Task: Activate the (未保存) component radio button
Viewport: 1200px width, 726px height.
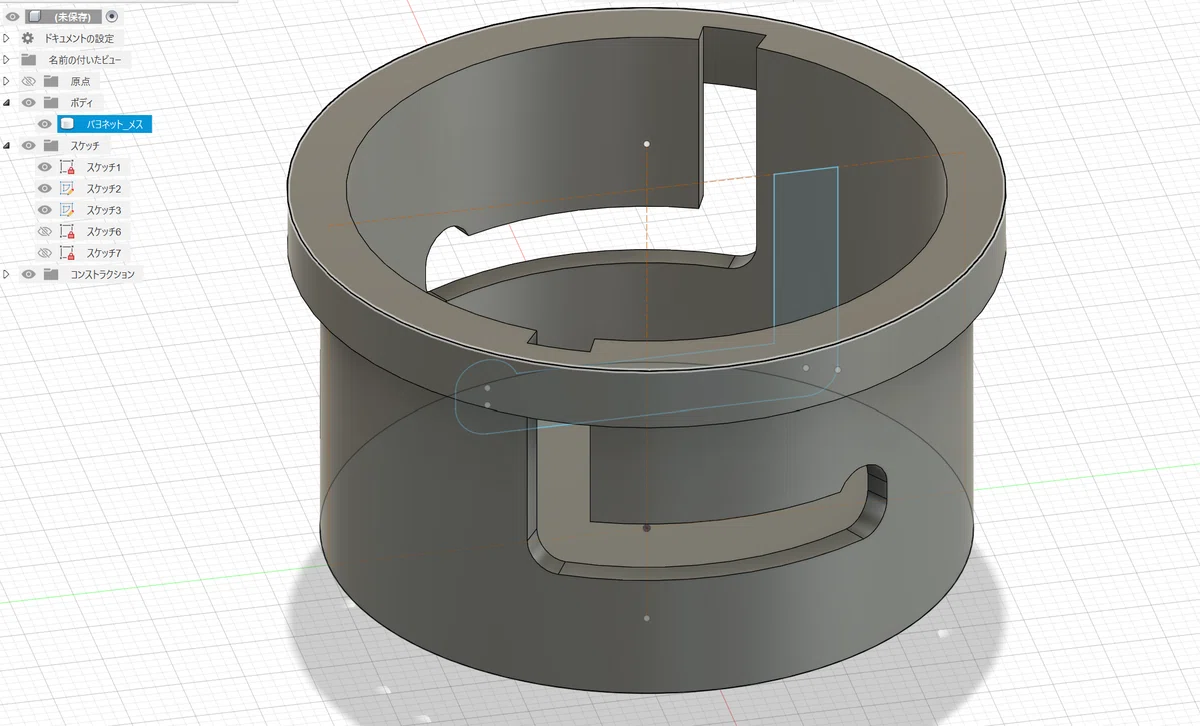Action: [111, 16]
